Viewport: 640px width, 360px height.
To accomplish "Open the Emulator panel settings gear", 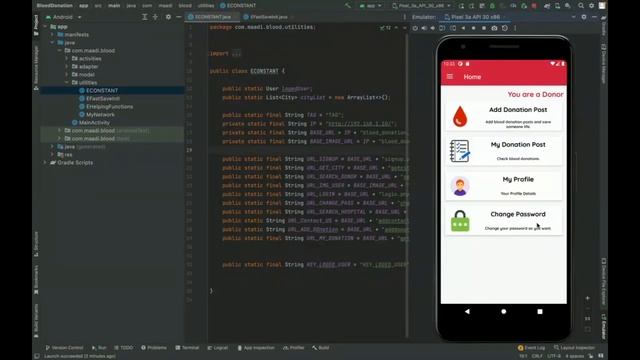I will [584, 17].
